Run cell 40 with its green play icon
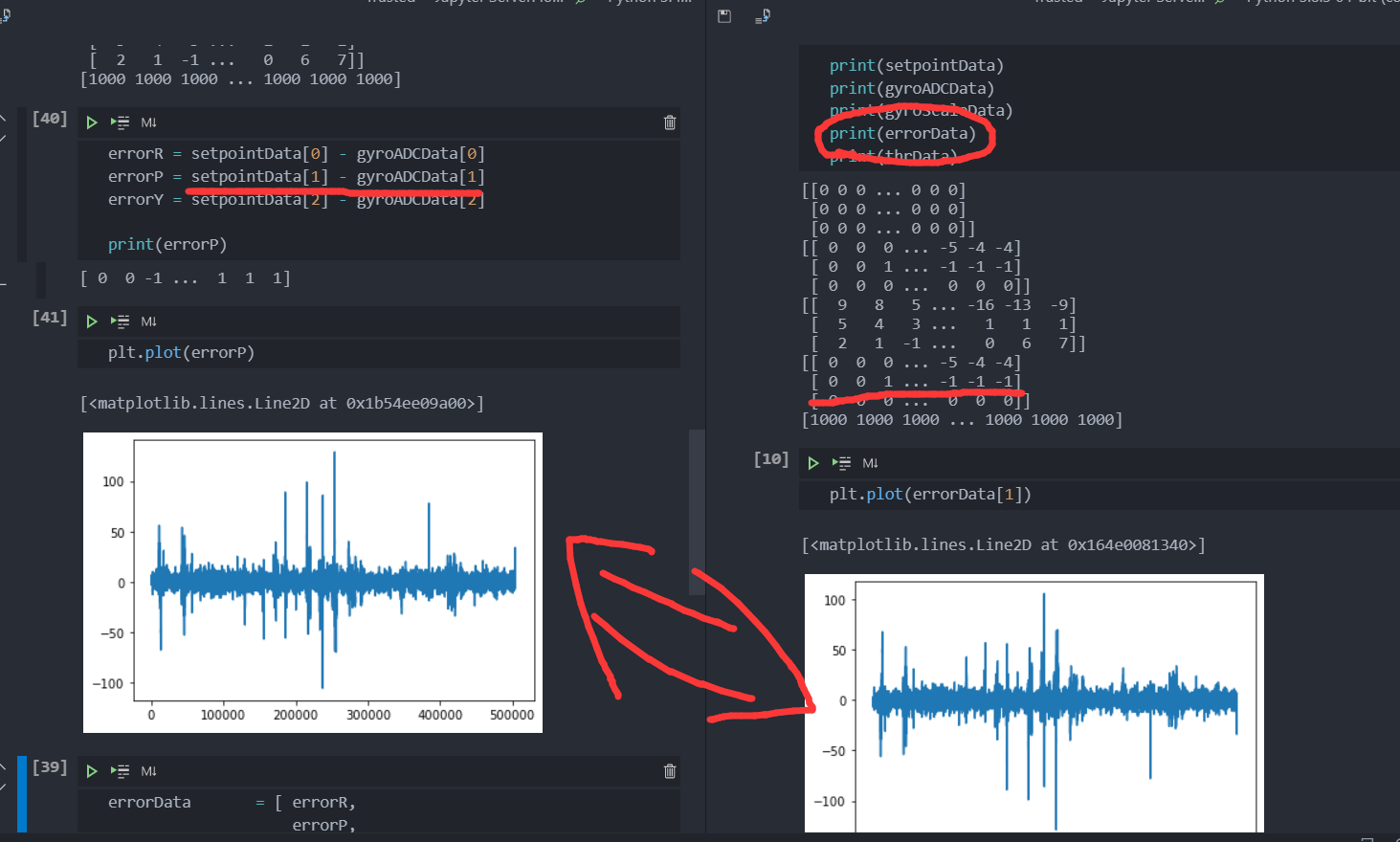The width and height of the screenshot is (1400, 842). point(92,122)
